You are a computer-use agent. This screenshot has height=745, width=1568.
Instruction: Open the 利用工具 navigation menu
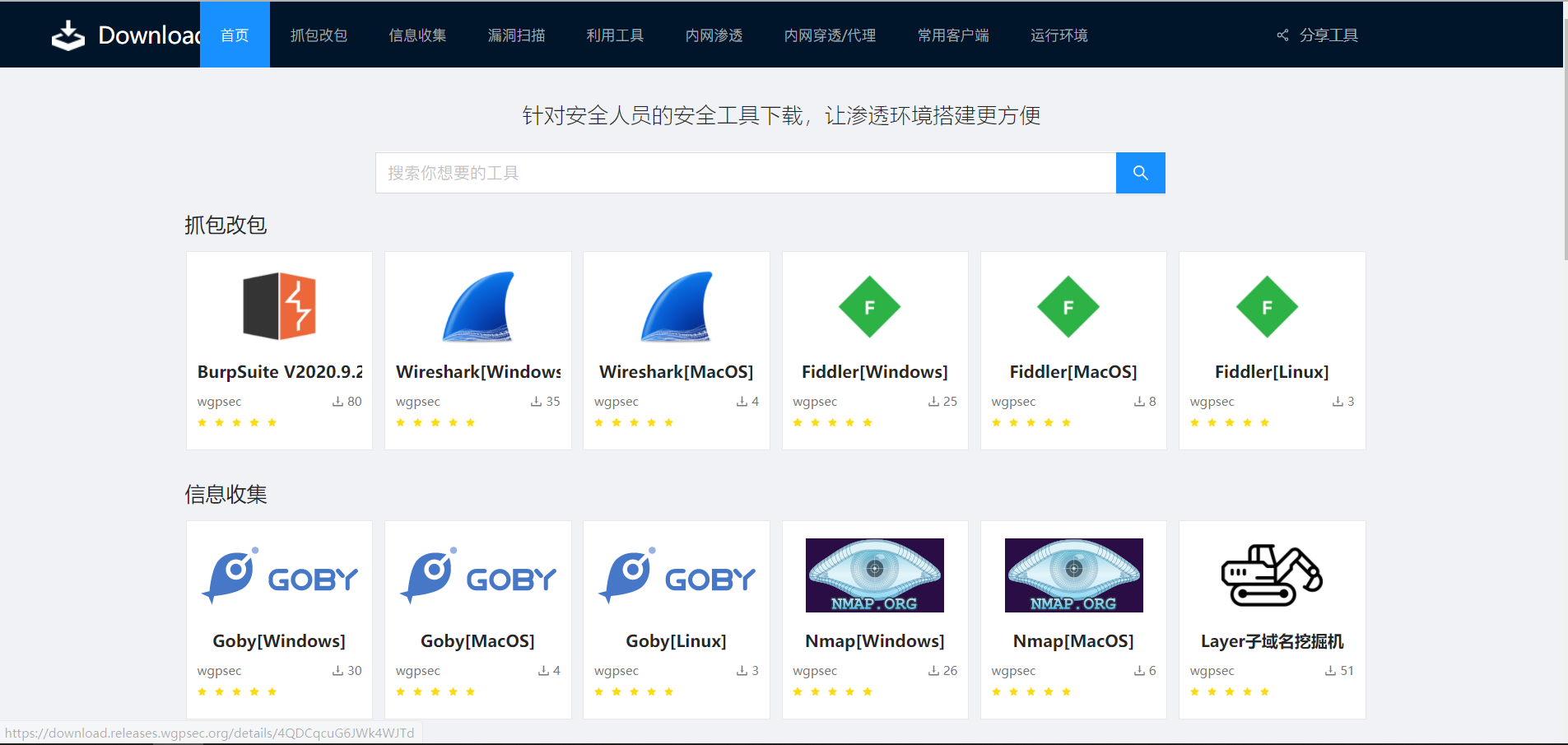tap(615, 35)
